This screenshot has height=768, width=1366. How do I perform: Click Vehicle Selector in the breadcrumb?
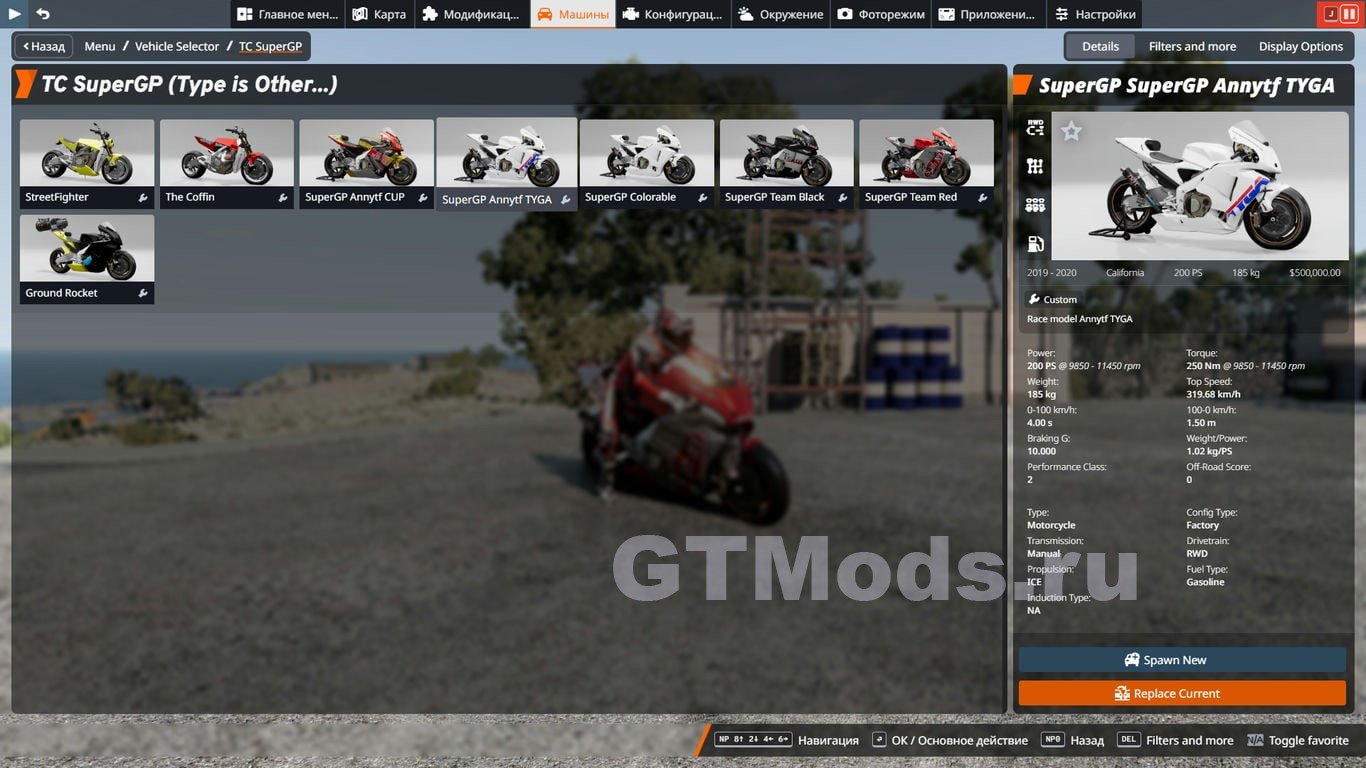177,46
